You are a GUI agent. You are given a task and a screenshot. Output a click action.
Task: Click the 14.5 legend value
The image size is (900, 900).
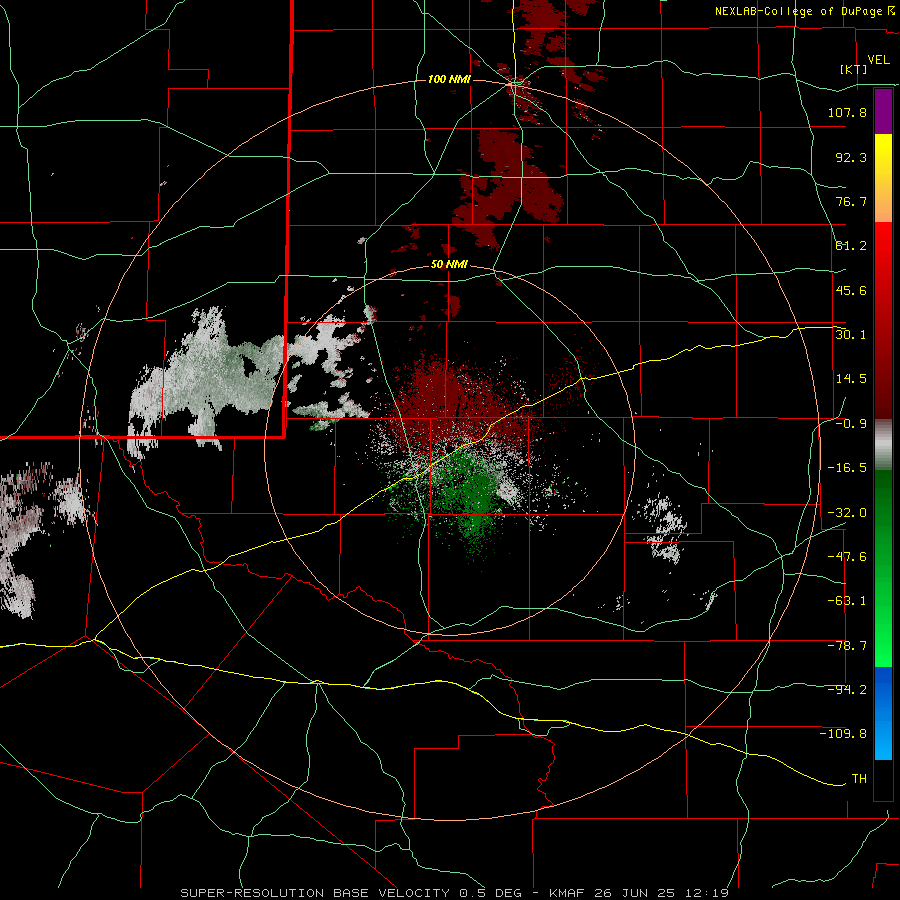851,379
